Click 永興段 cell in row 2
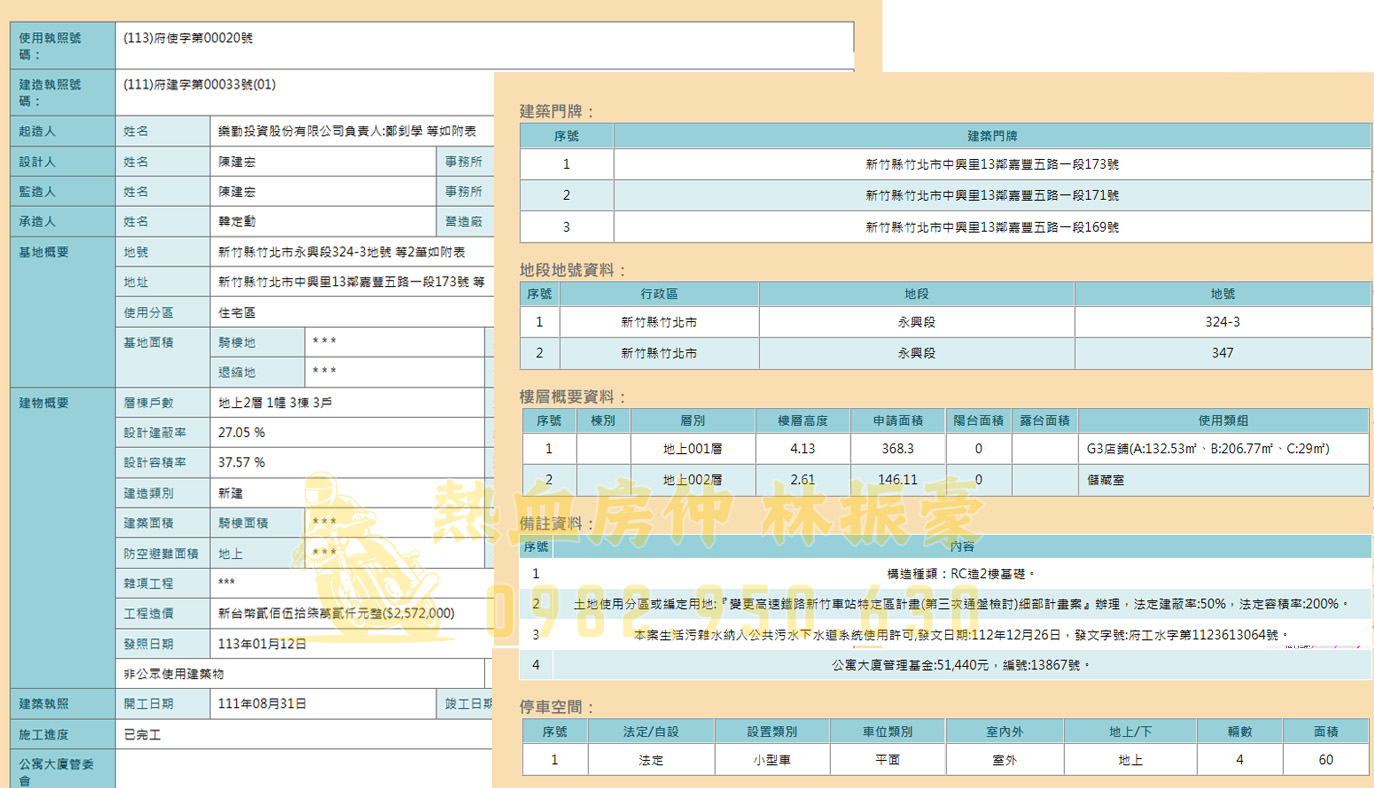This screenshot has width=1374, height=788. point(916,352)
